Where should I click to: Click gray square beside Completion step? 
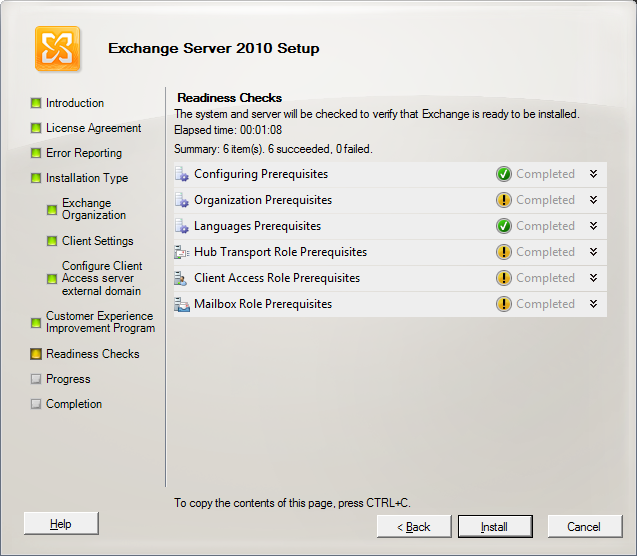(x=36, y=404)
